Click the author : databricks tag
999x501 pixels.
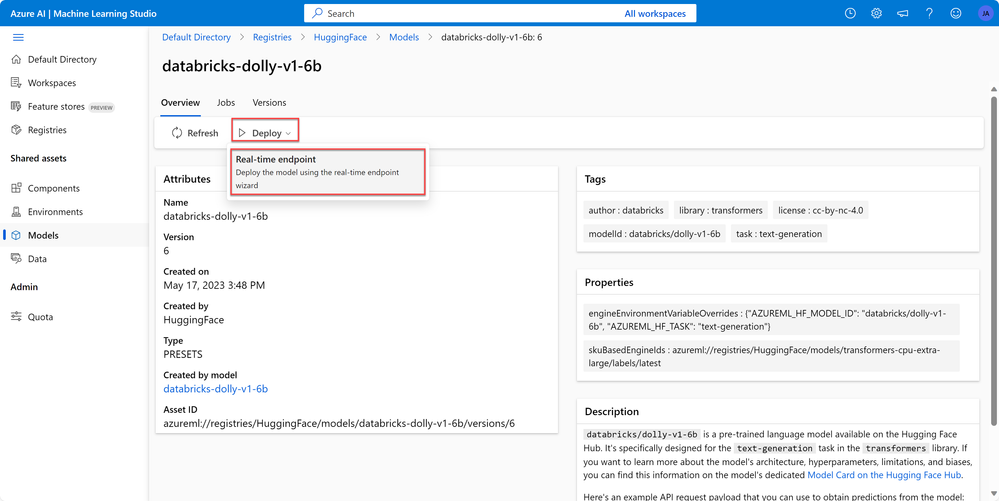click(x=626, y=210)
